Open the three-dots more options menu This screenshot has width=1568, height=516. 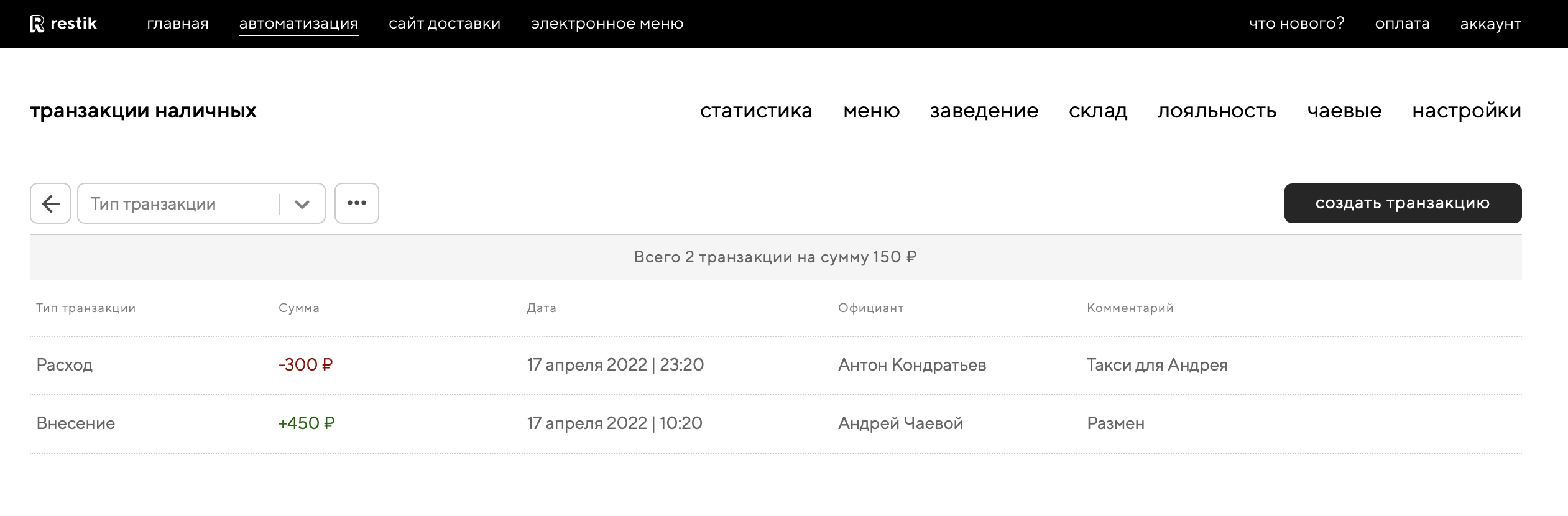click(x=356, y=203)
